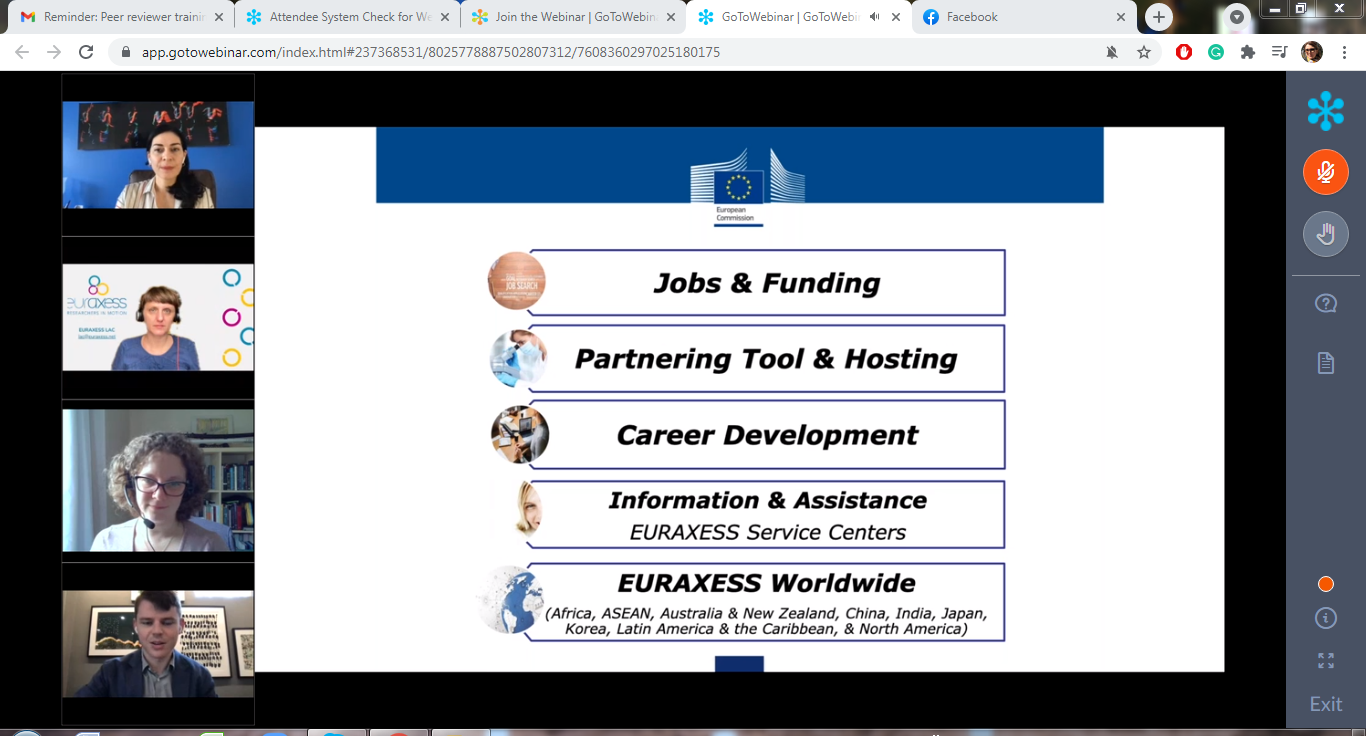Screen dimensions: 1366x736
Task: Open the red AdBlock extension icon
Action: pyautogui.click(x=1184, y=52)
